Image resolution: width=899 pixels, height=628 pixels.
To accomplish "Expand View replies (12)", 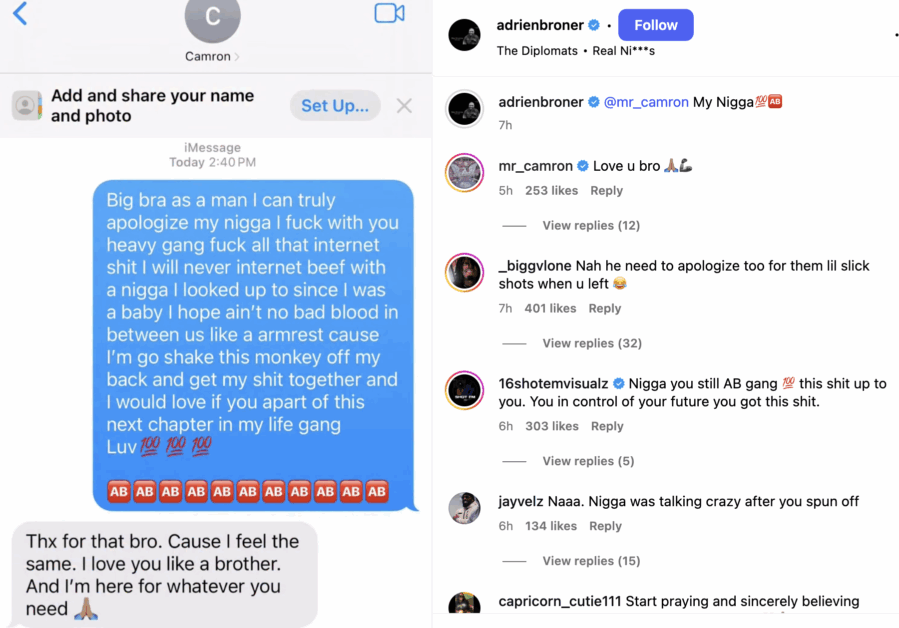I will (591, 225).
